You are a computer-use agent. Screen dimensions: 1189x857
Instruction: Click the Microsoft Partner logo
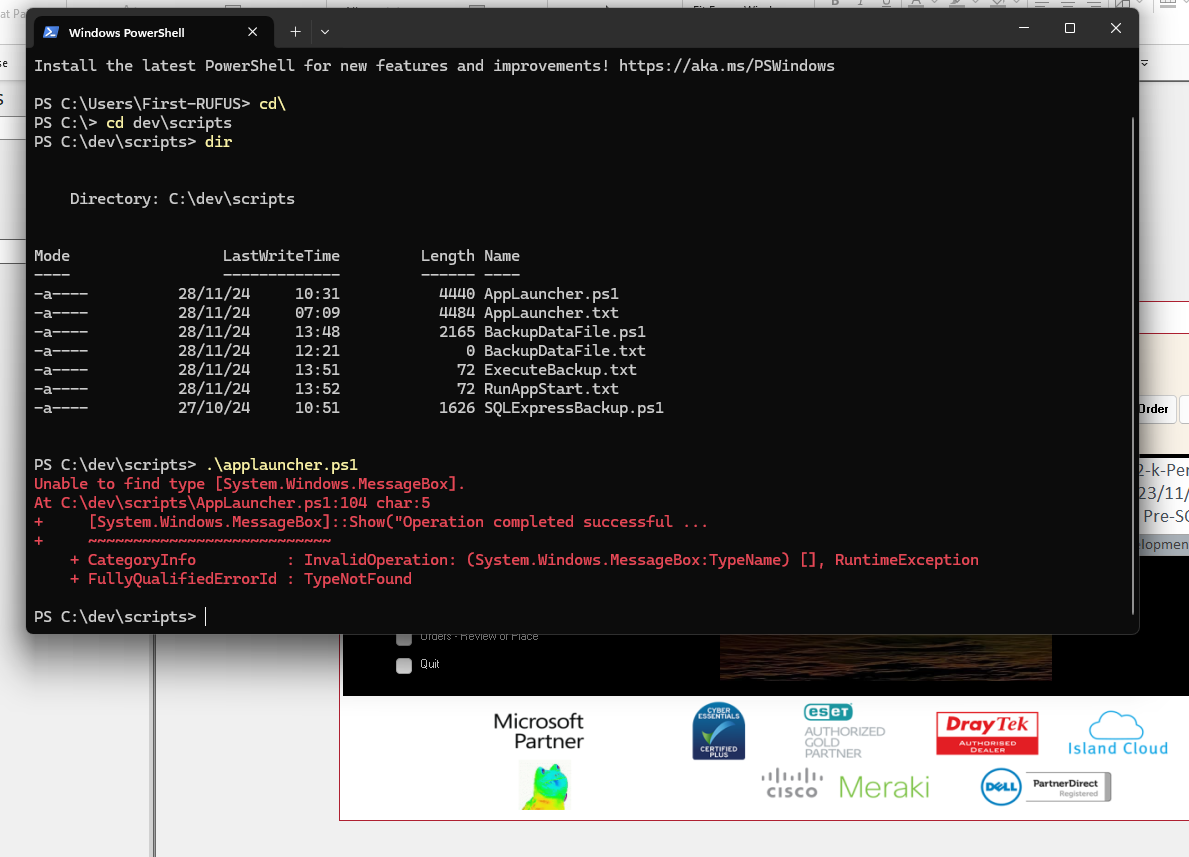(x=538, y=731)
